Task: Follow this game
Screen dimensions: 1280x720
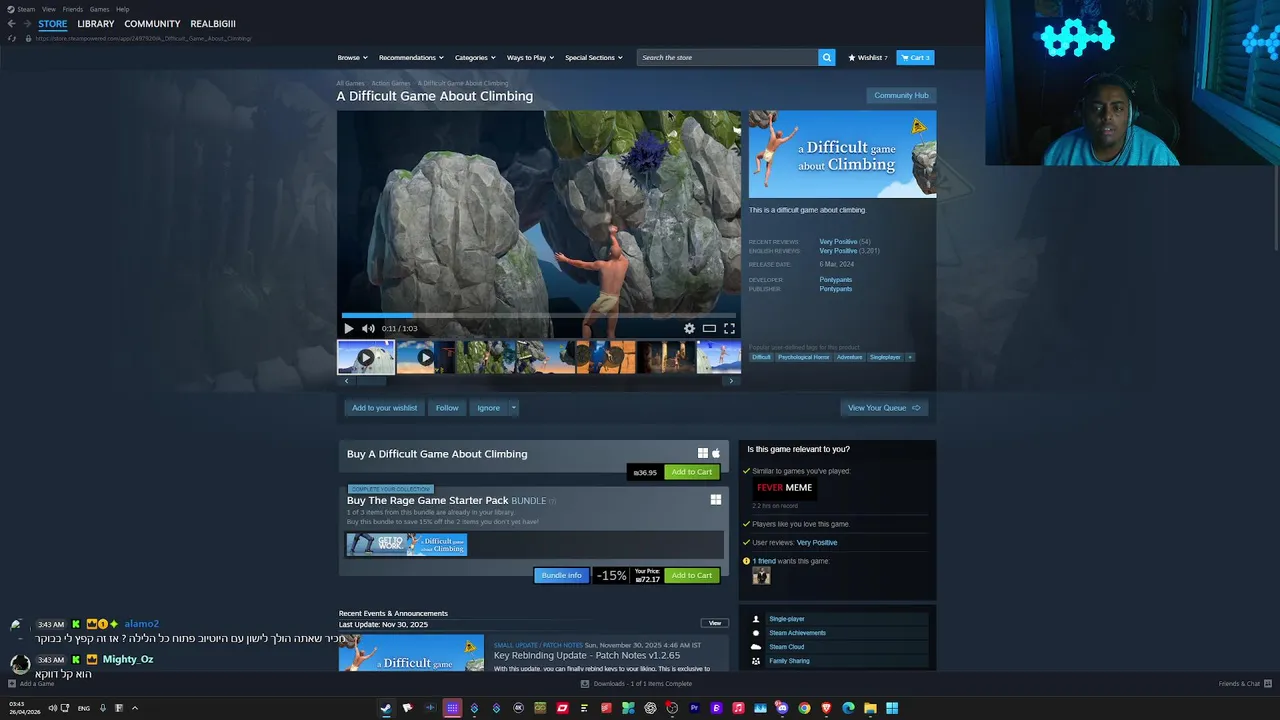Action: coord(447,408)
